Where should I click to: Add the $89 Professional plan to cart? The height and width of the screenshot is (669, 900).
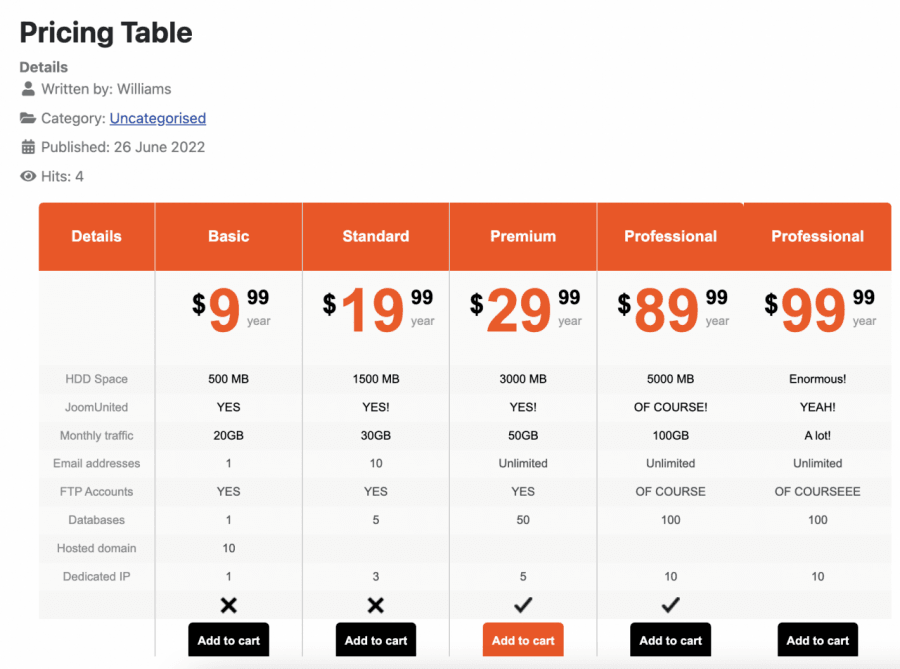pos(670,640)
